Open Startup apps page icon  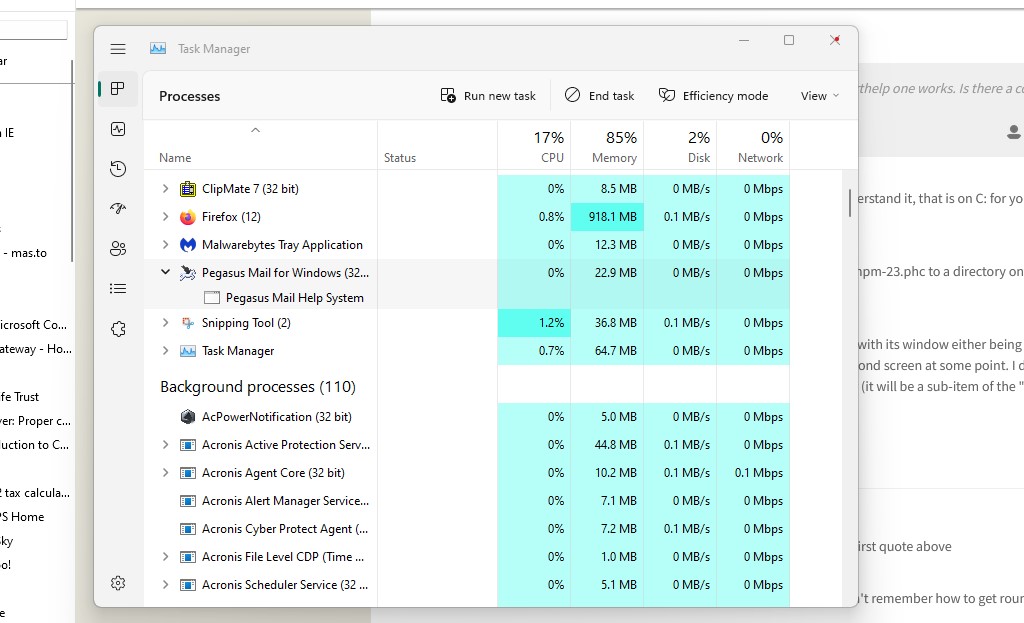pos(118,209)
